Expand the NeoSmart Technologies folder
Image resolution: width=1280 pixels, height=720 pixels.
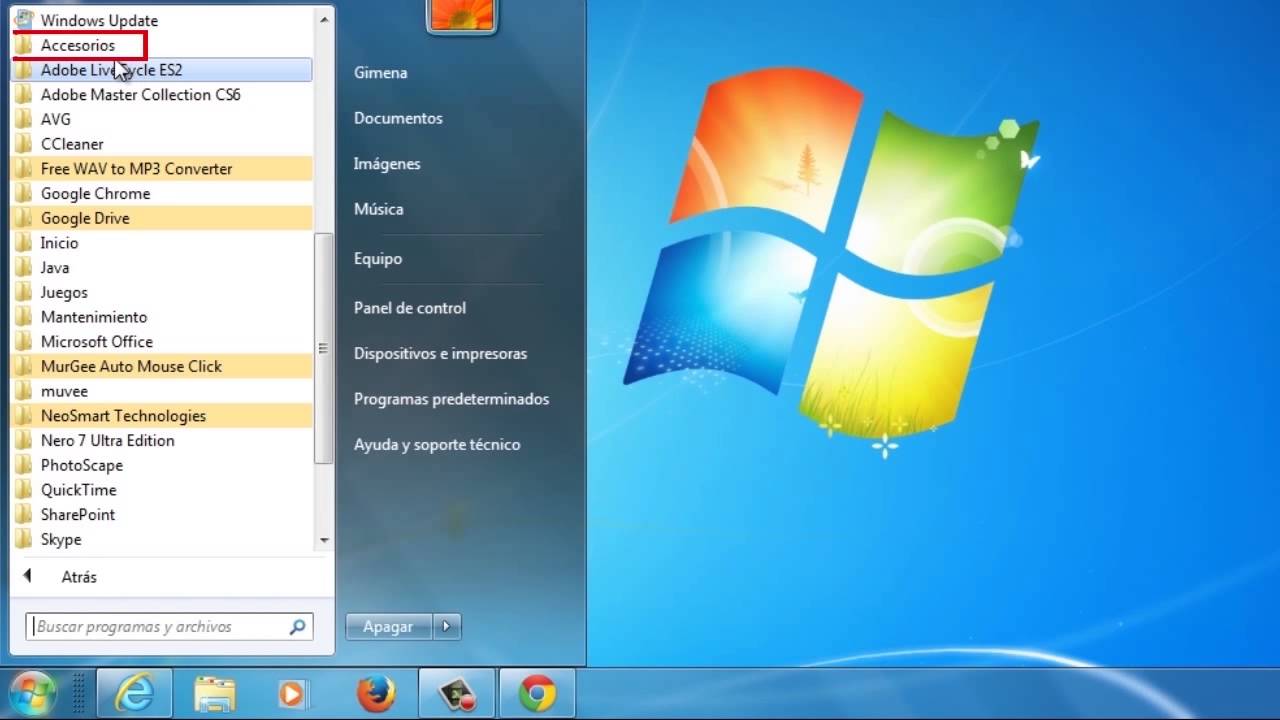163,415
